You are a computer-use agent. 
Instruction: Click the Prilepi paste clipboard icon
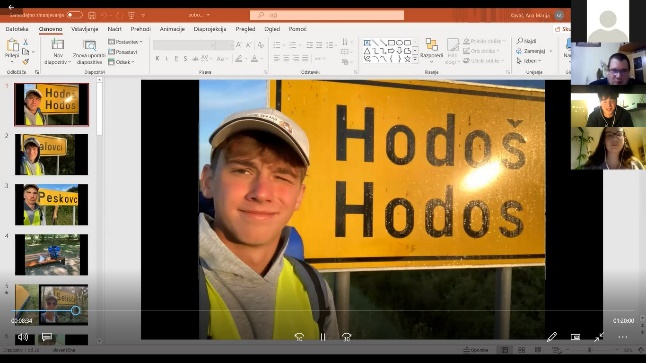click(x=12, y=49)
